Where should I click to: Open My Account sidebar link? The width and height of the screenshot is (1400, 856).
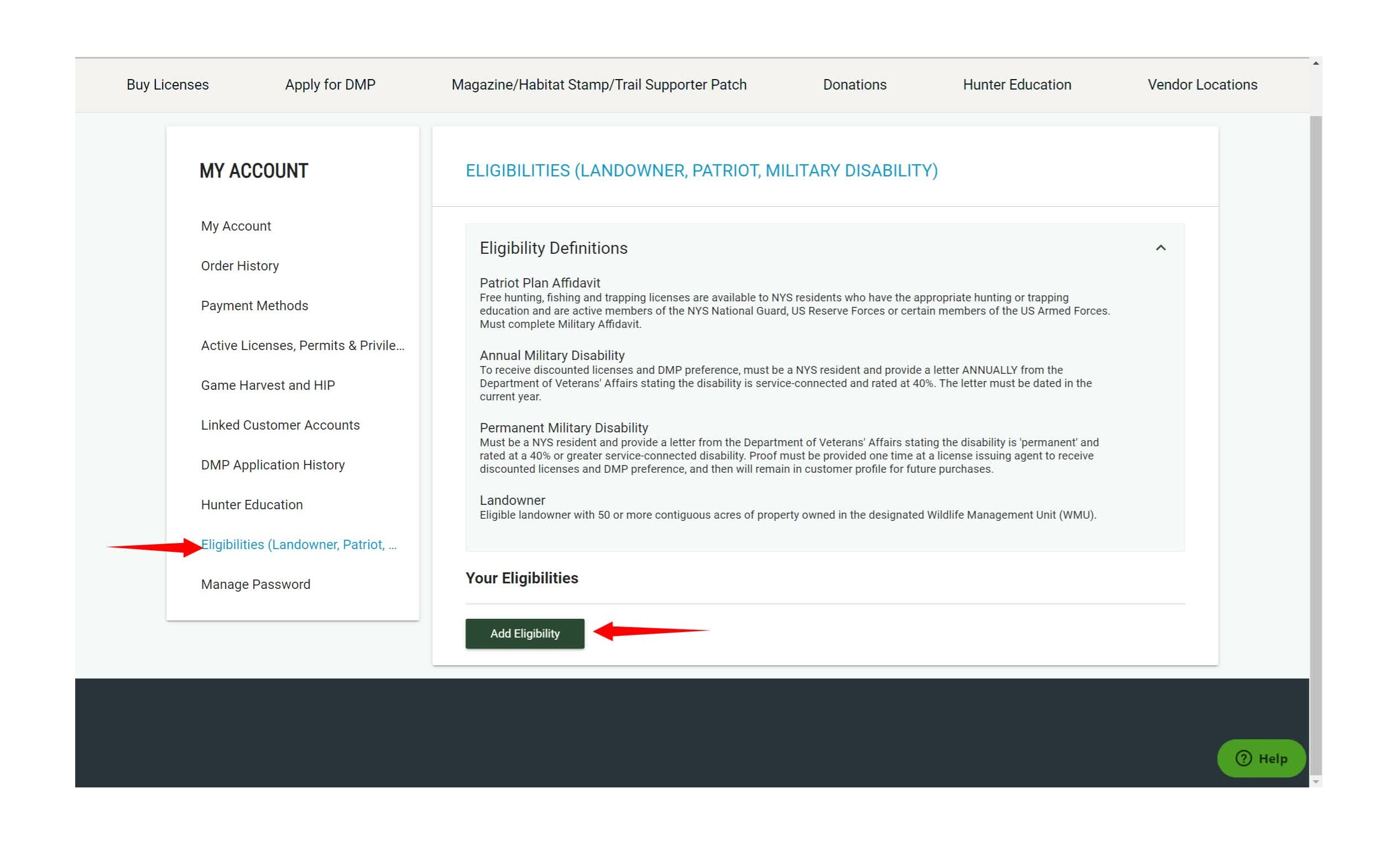click(x=236, y=226)
